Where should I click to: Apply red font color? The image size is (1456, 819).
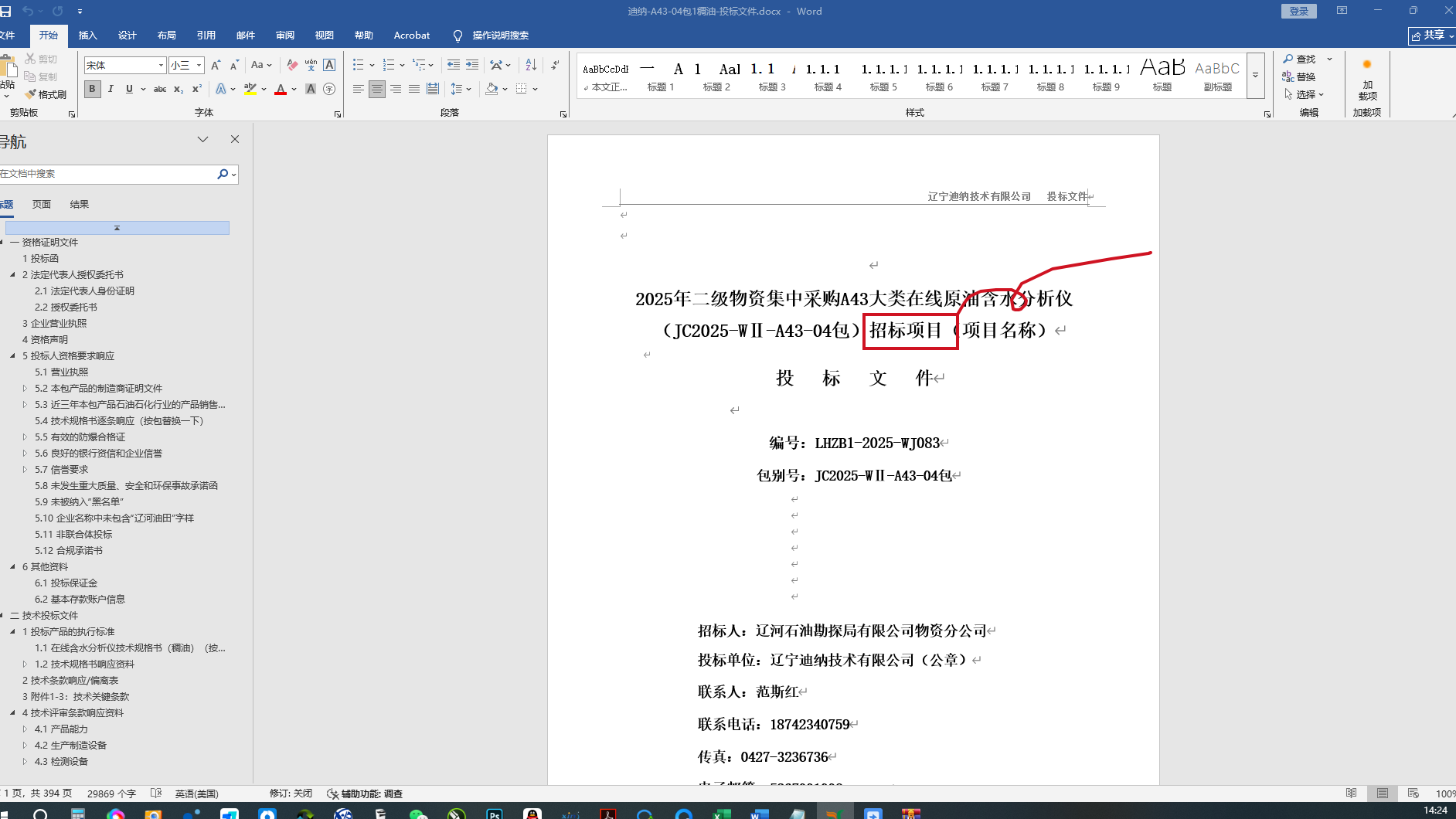point(281,89)
